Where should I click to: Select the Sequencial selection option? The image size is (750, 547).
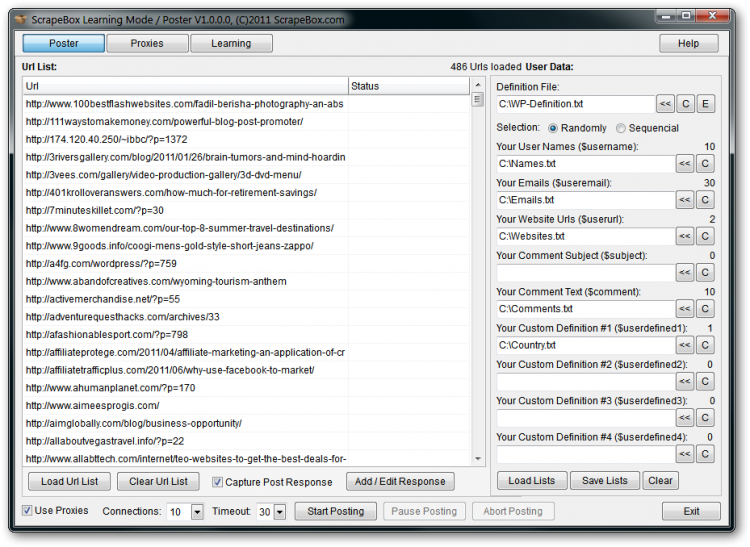(x=620, y=128)
